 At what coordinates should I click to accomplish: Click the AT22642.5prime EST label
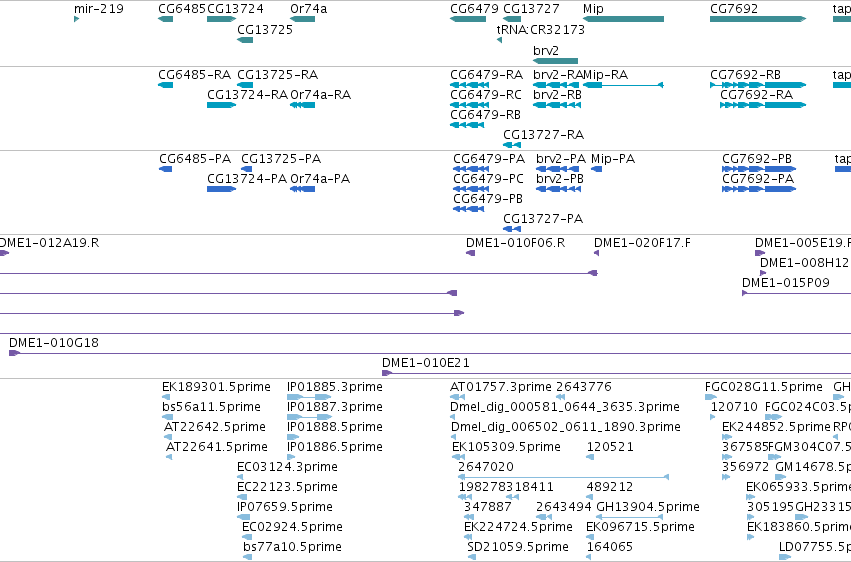click(215, 427)
